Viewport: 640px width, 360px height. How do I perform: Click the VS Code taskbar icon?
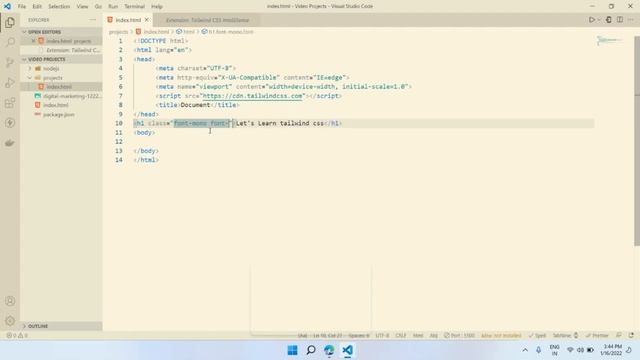(347, 350)
